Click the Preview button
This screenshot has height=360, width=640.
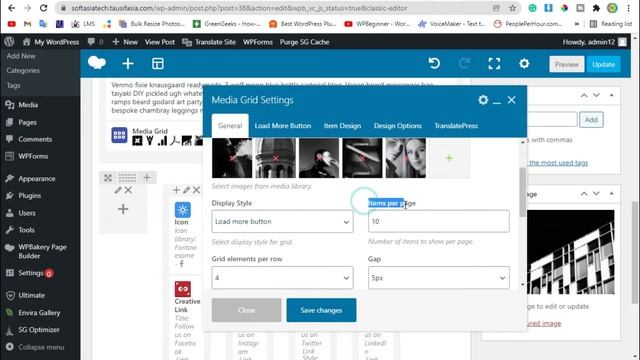567,64
